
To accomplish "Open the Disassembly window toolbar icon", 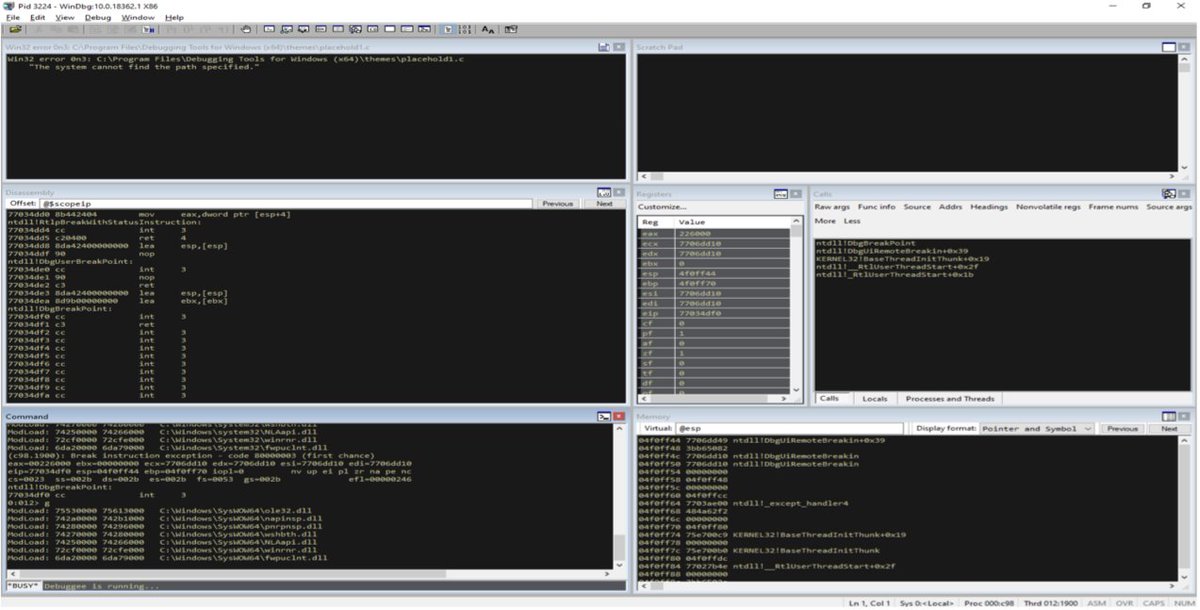I will [372, 30].
